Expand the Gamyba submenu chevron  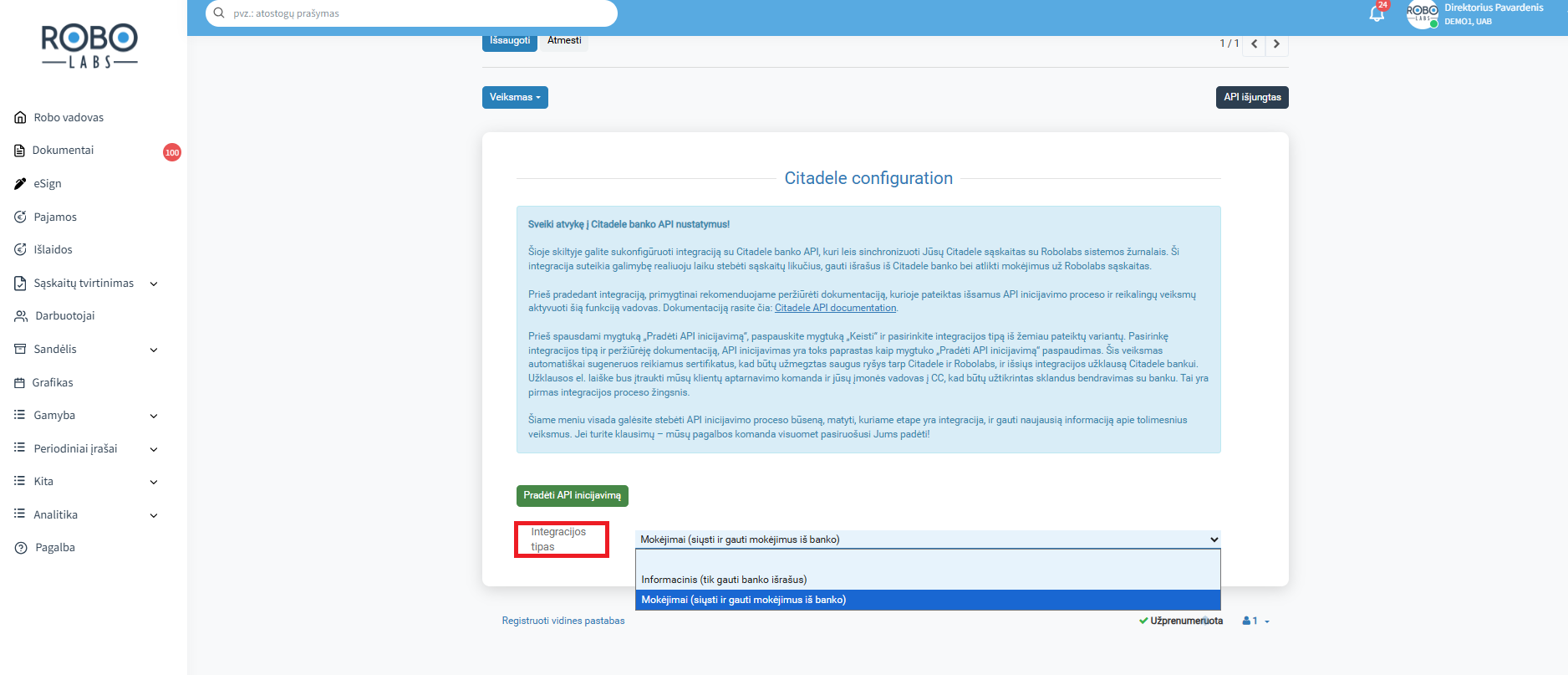(x=154, y=416)
